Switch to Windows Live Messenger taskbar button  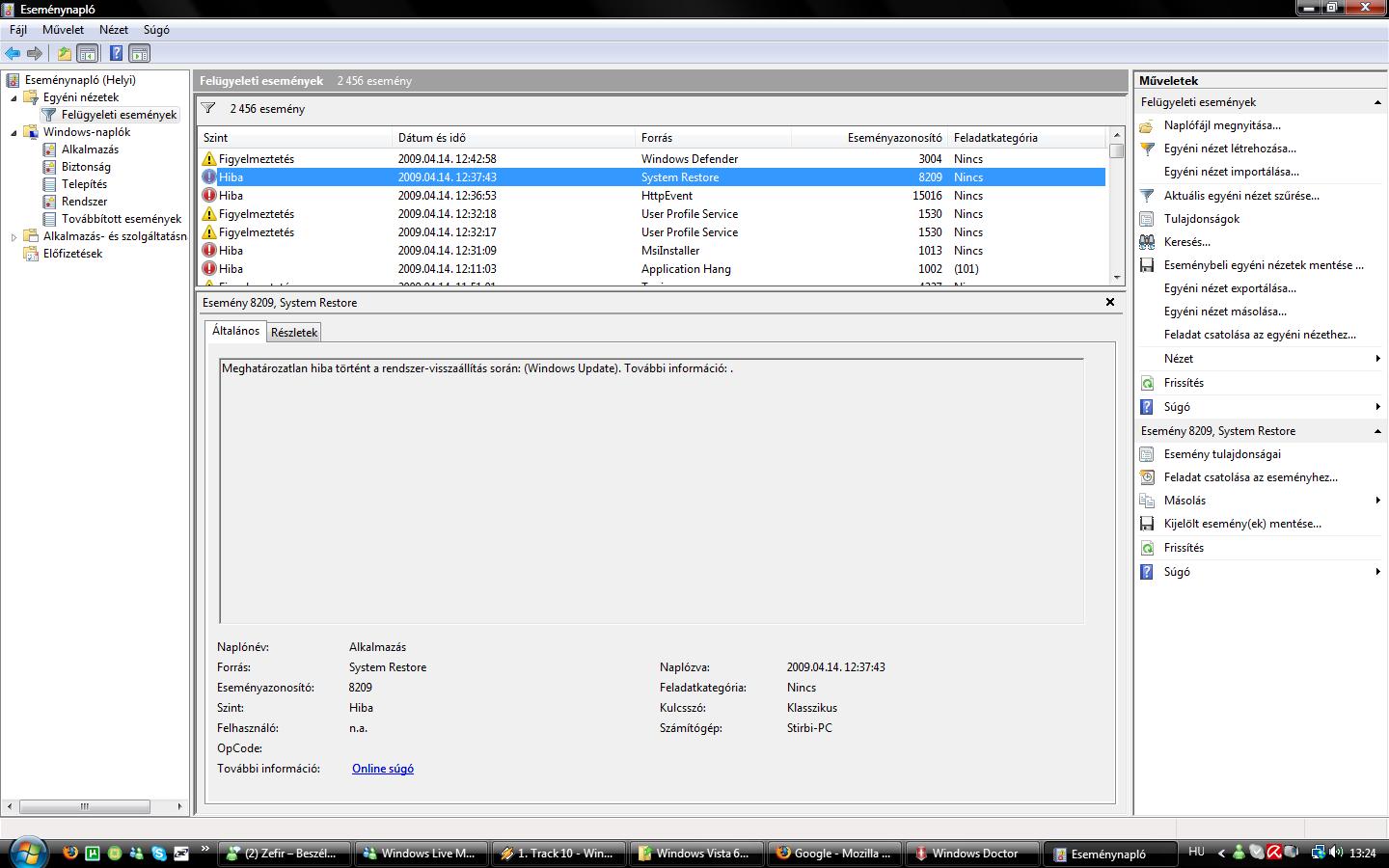tap(422, 854)
